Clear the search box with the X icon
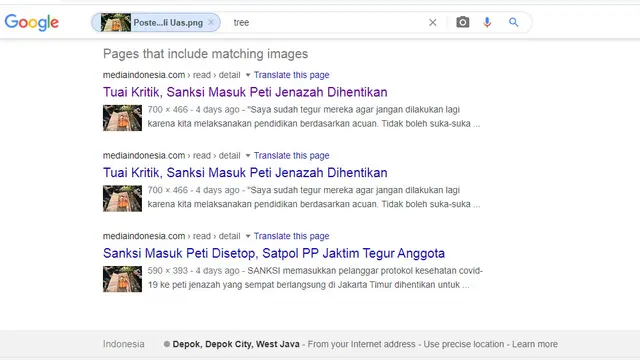640x360 pixels. pyautogui.click(x=433, y=22)
